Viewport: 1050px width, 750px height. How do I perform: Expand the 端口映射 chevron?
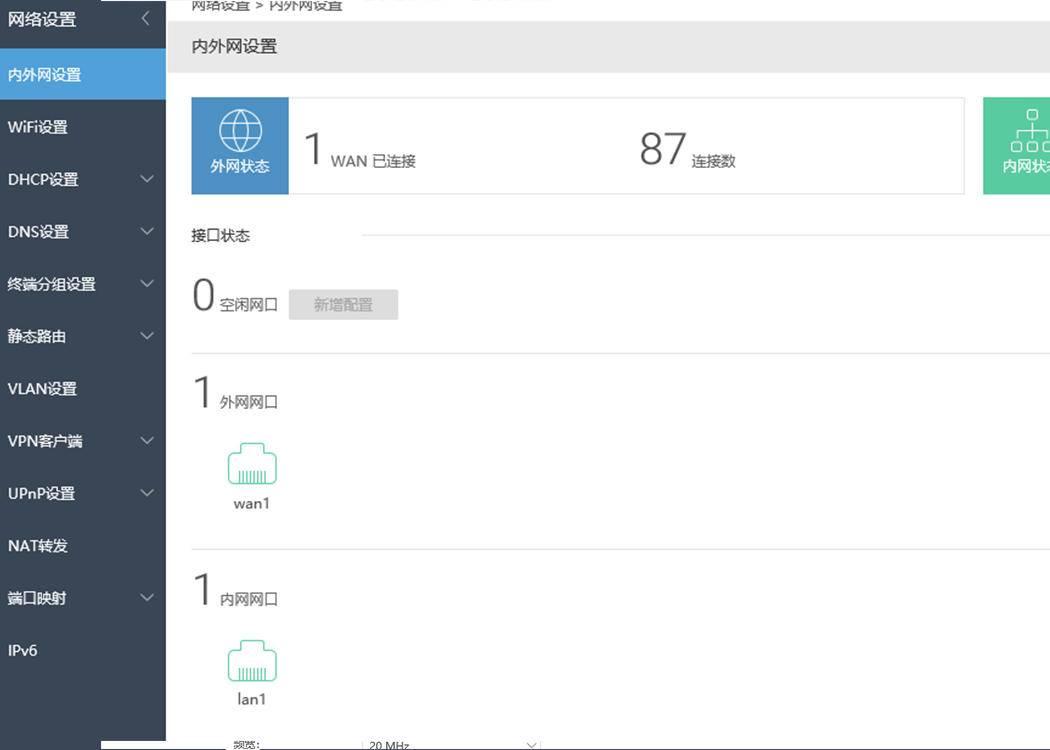(x=147, y=597)
